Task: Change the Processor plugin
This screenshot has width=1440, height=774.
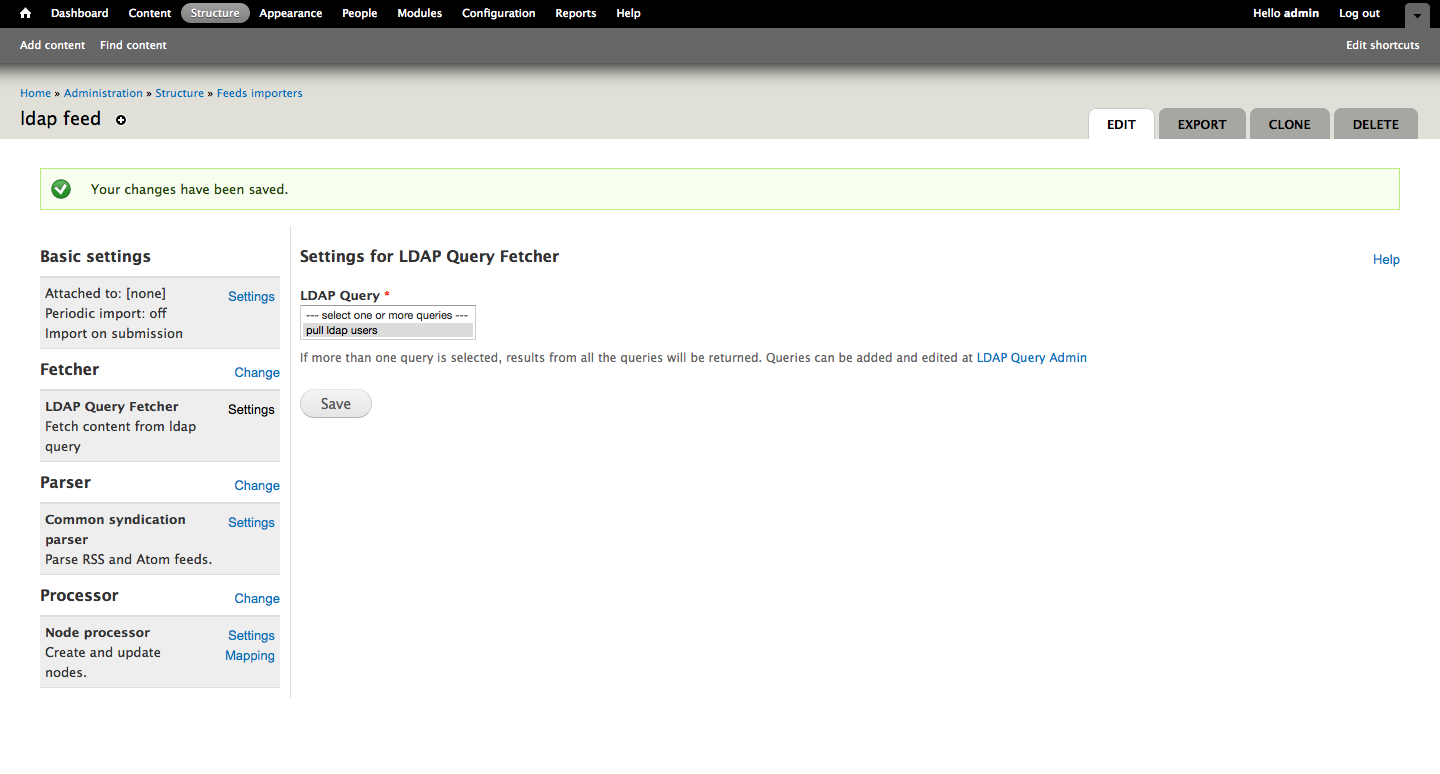Action: point(257,598)
